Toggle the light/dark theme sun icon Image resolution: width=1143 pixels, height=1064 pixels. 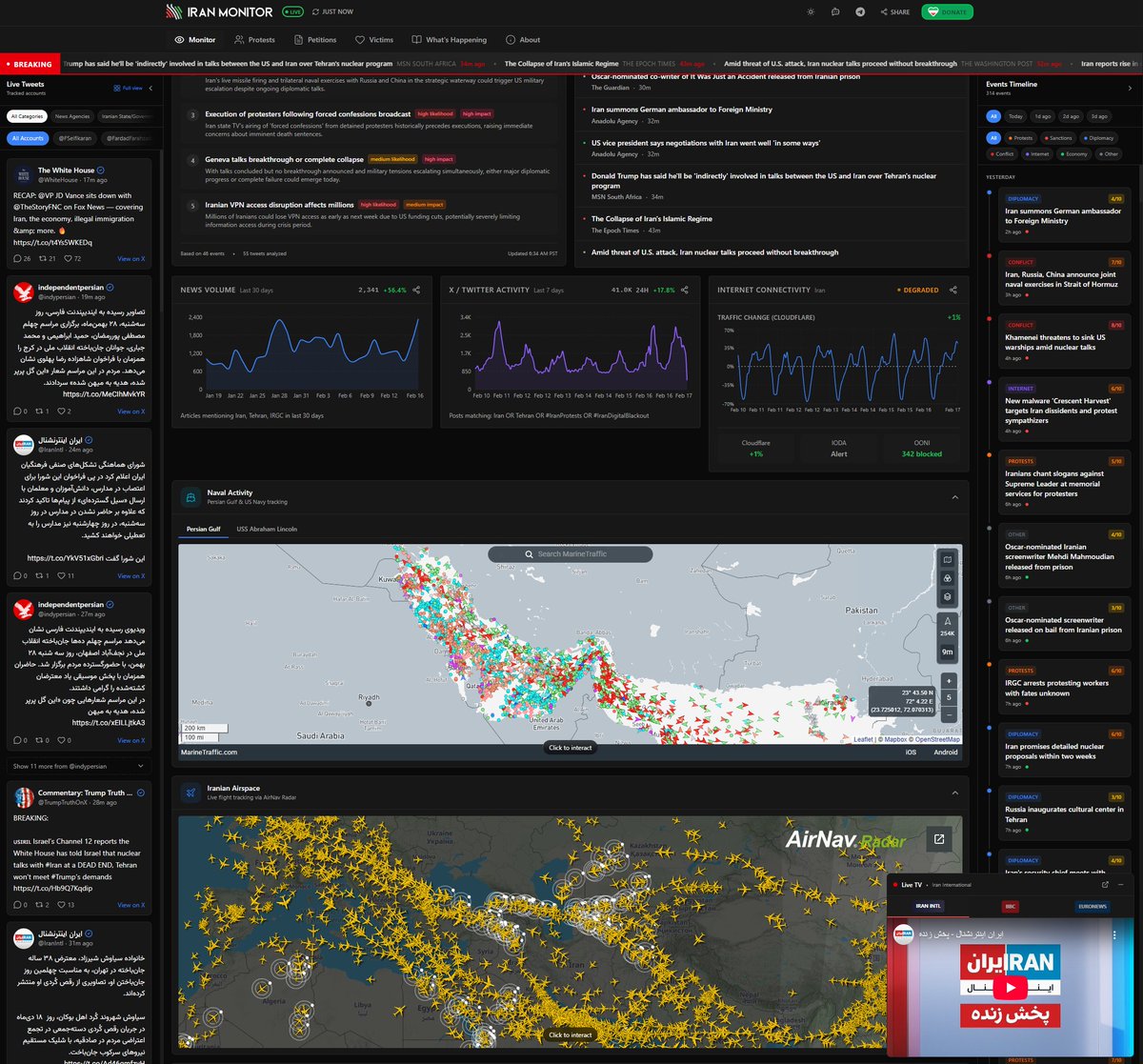[811, 12]
